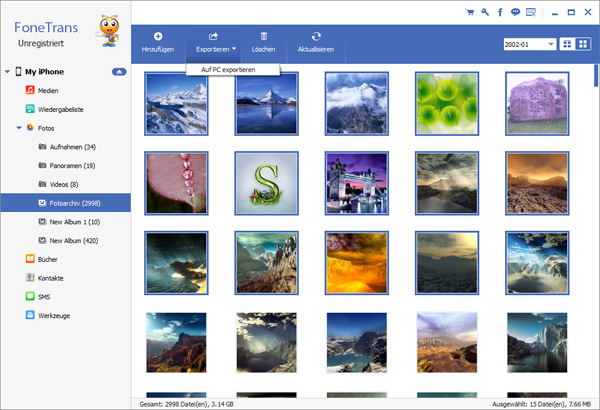The width and height of the screenshot is (600, 410).
Task: Open the menu icon beside chat bubble
Action: 531,12
